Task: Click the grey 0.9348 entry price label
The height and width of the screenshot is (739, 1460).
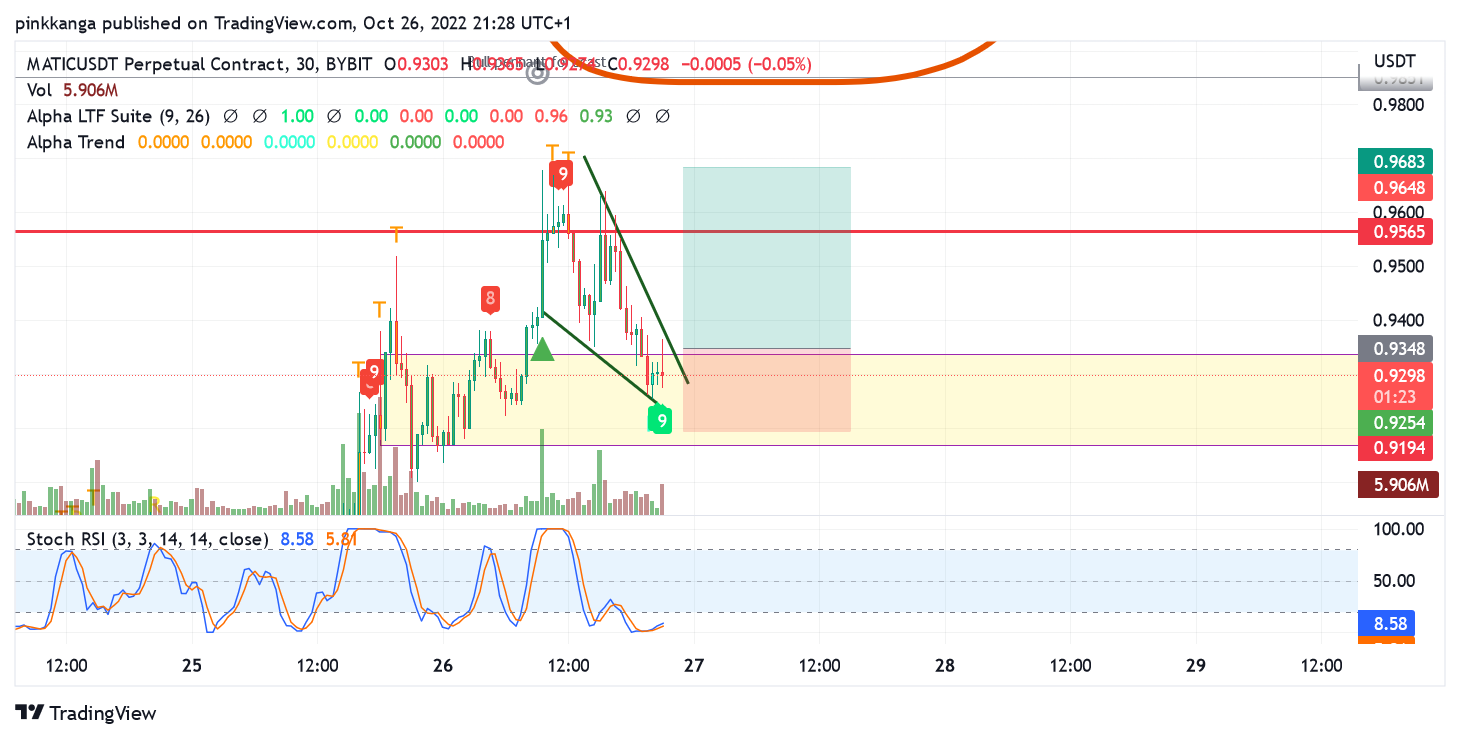Action: pyautogui.click(x=1397, y=348)
